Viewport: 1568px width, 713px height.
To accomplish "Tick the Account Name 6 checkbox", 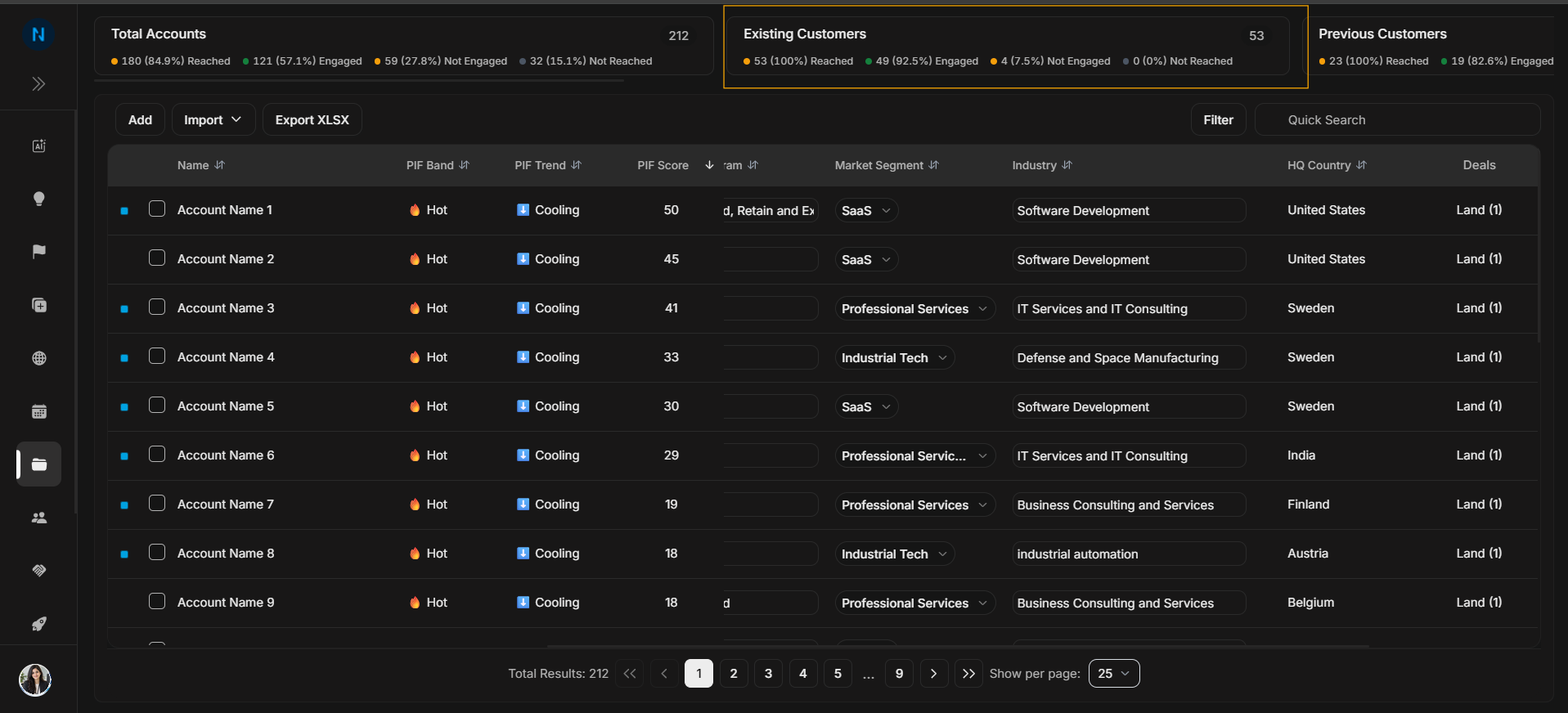I will click(157, 454).
